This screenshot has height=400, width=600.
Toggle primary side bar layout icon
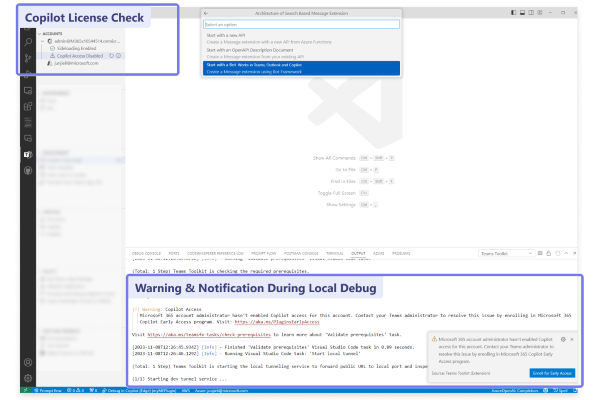pyautogui.click(x=514, y=13)
